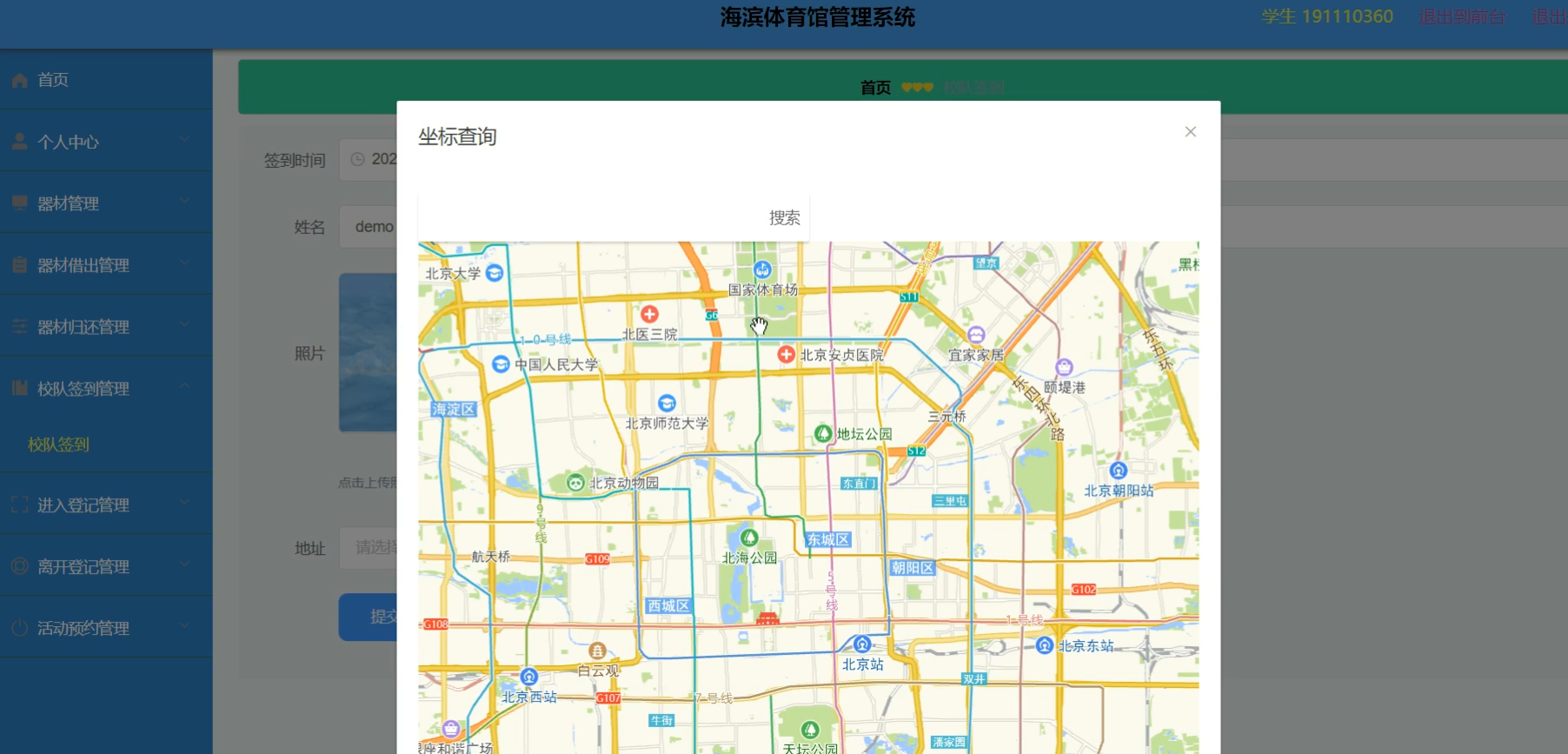Click the clock icon in 签到时间 field
Image resolution: width=1568 pixels, height=754 pixels.
coord(357,159)
